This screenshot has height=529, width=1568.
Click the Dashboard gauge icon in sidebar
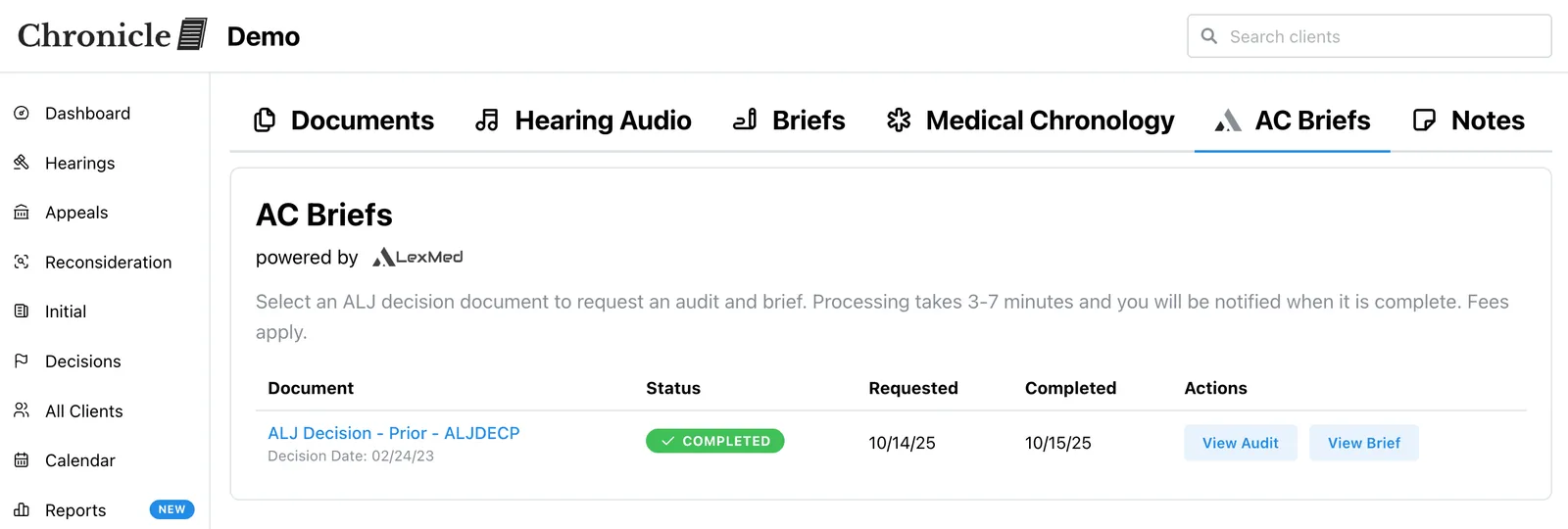[22, 114]
